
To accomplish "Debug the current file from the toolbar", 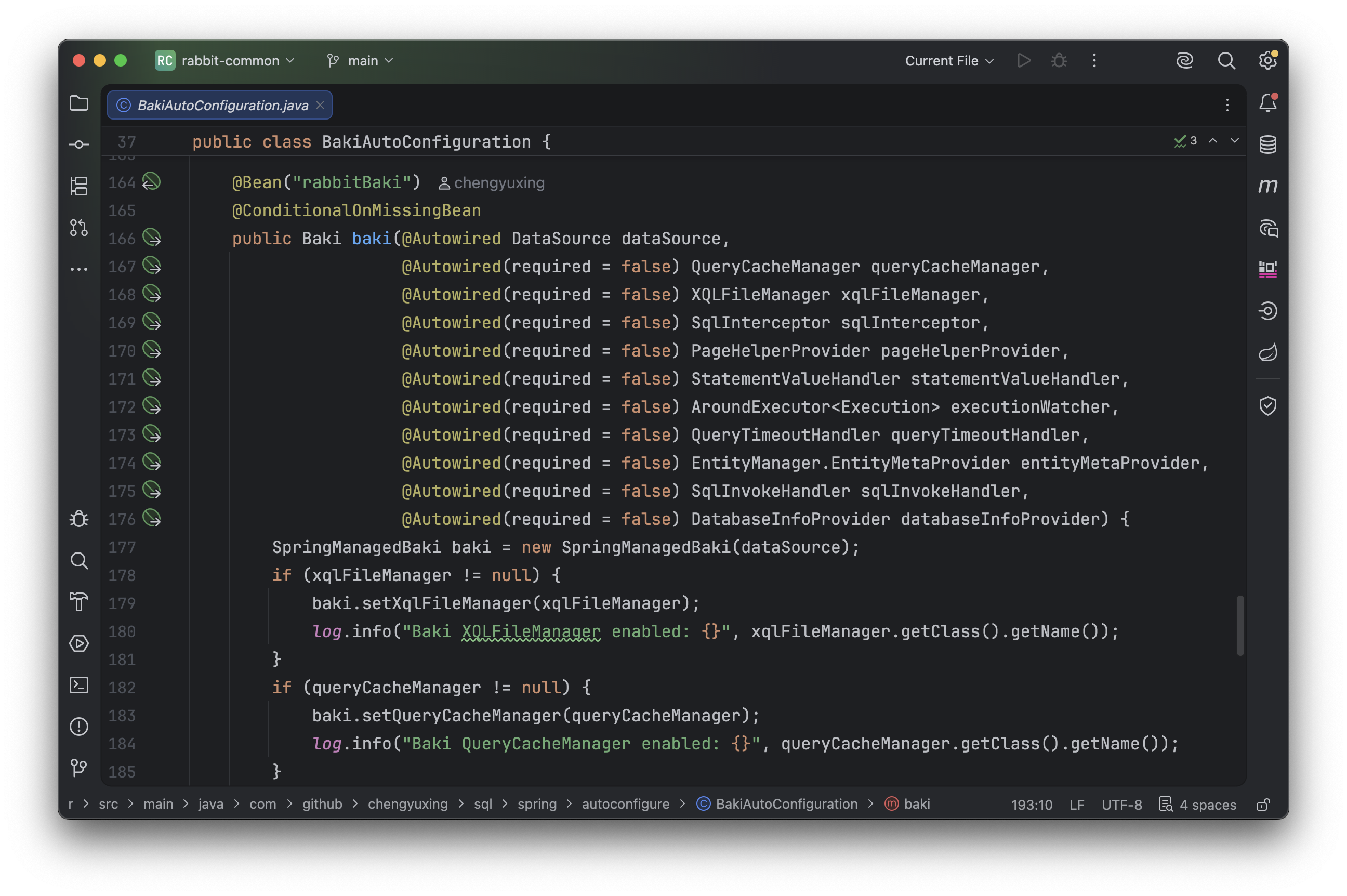I will 1059,61.
